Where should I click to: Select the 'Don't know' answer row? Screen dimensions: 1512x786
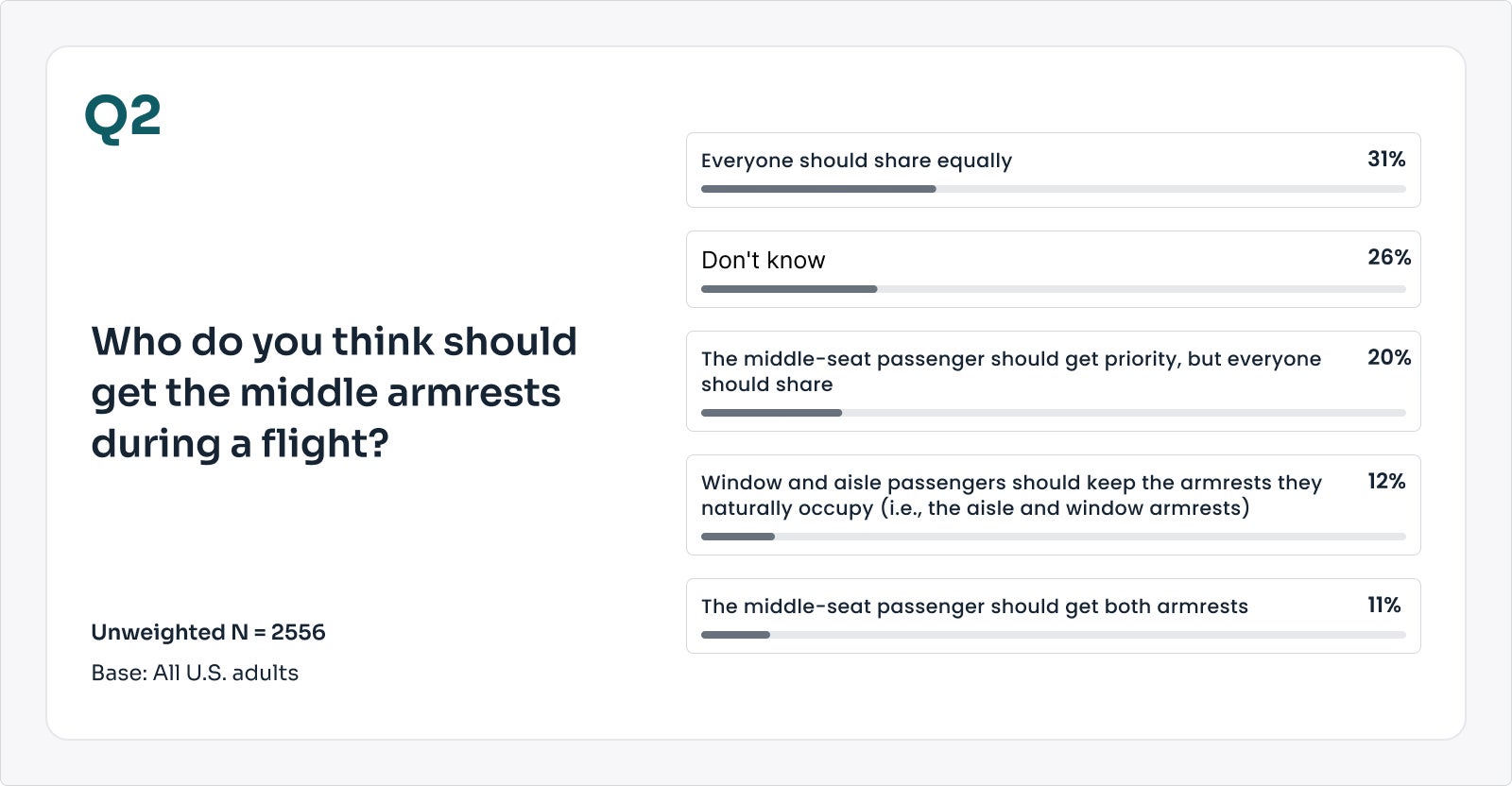pyautogui.click(x=1054, y=269)
